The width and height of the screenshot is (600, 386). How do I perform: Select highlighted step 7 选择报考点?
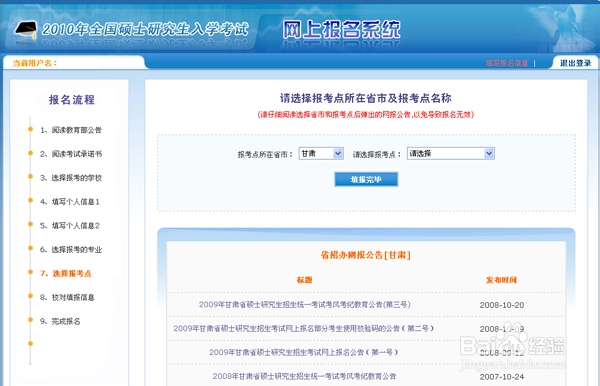click(66, 274)
